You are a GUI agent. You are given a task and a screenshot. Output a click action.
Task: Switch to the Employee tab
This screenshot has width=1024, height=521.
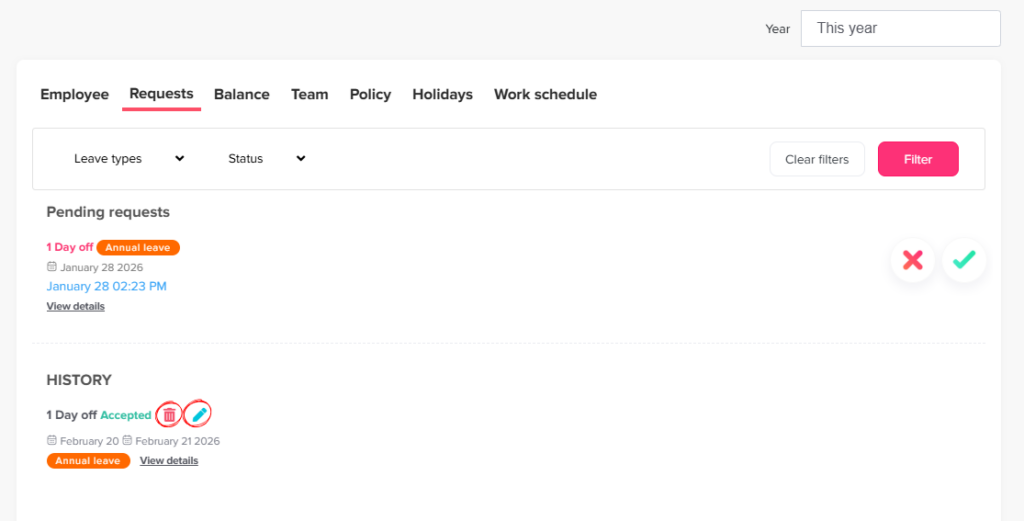coord(74,94)
